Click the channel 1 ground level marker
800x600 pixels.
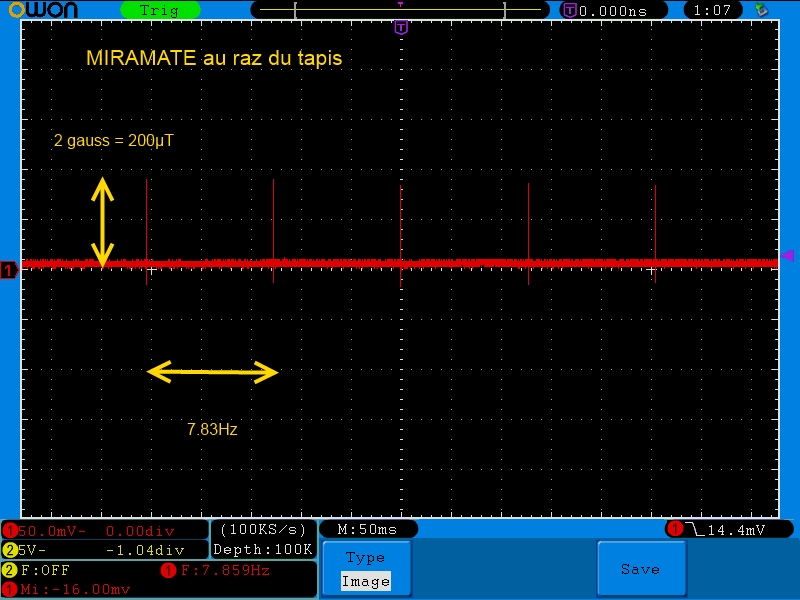click(9, 269)
